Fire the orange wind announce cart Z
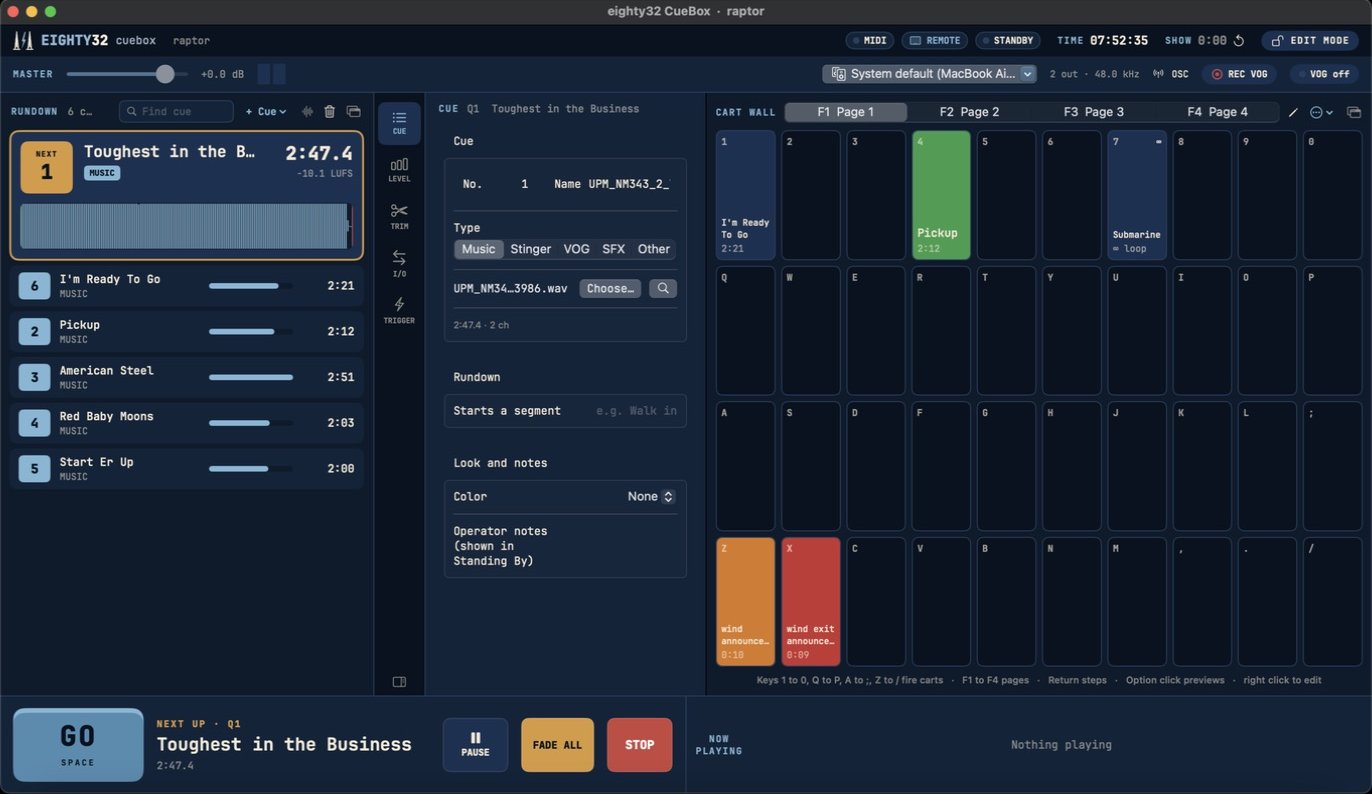The image size is (1372, 794). (745, 602)
